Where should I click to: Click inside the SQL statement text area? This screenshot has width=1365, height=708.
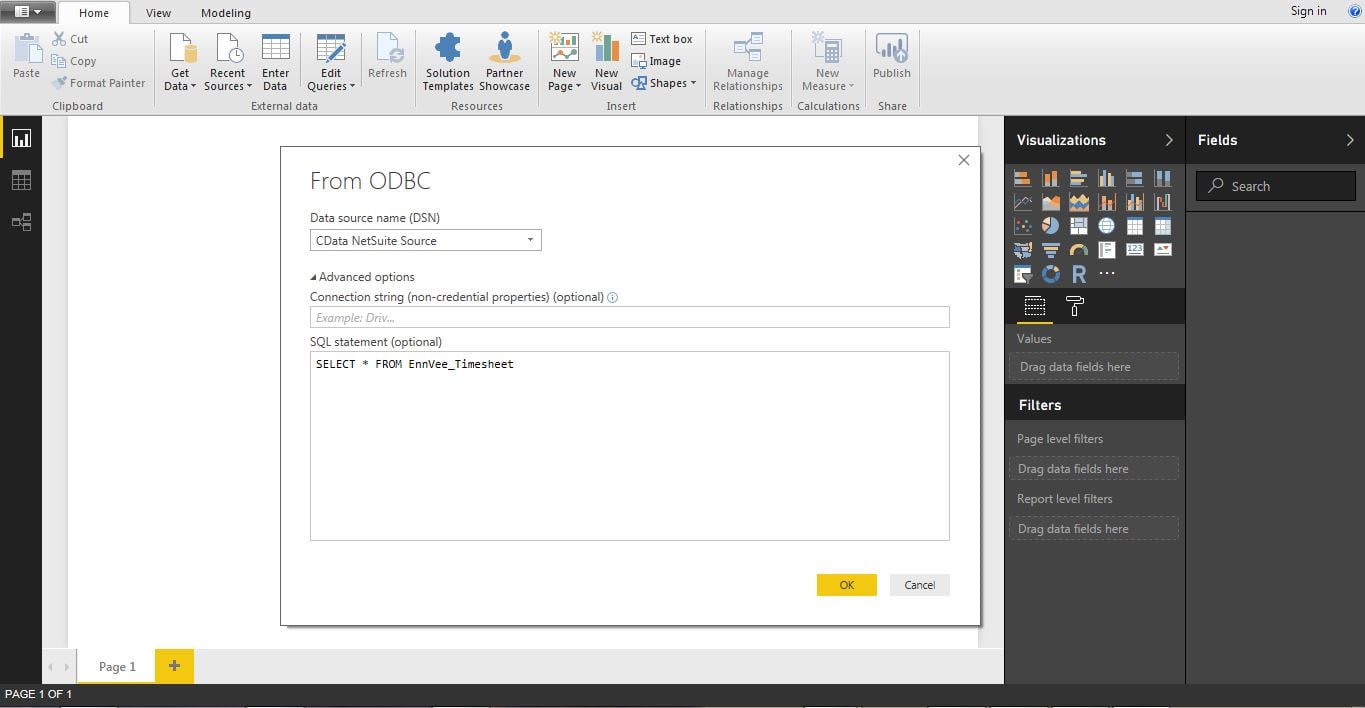[x=629, y=445]
